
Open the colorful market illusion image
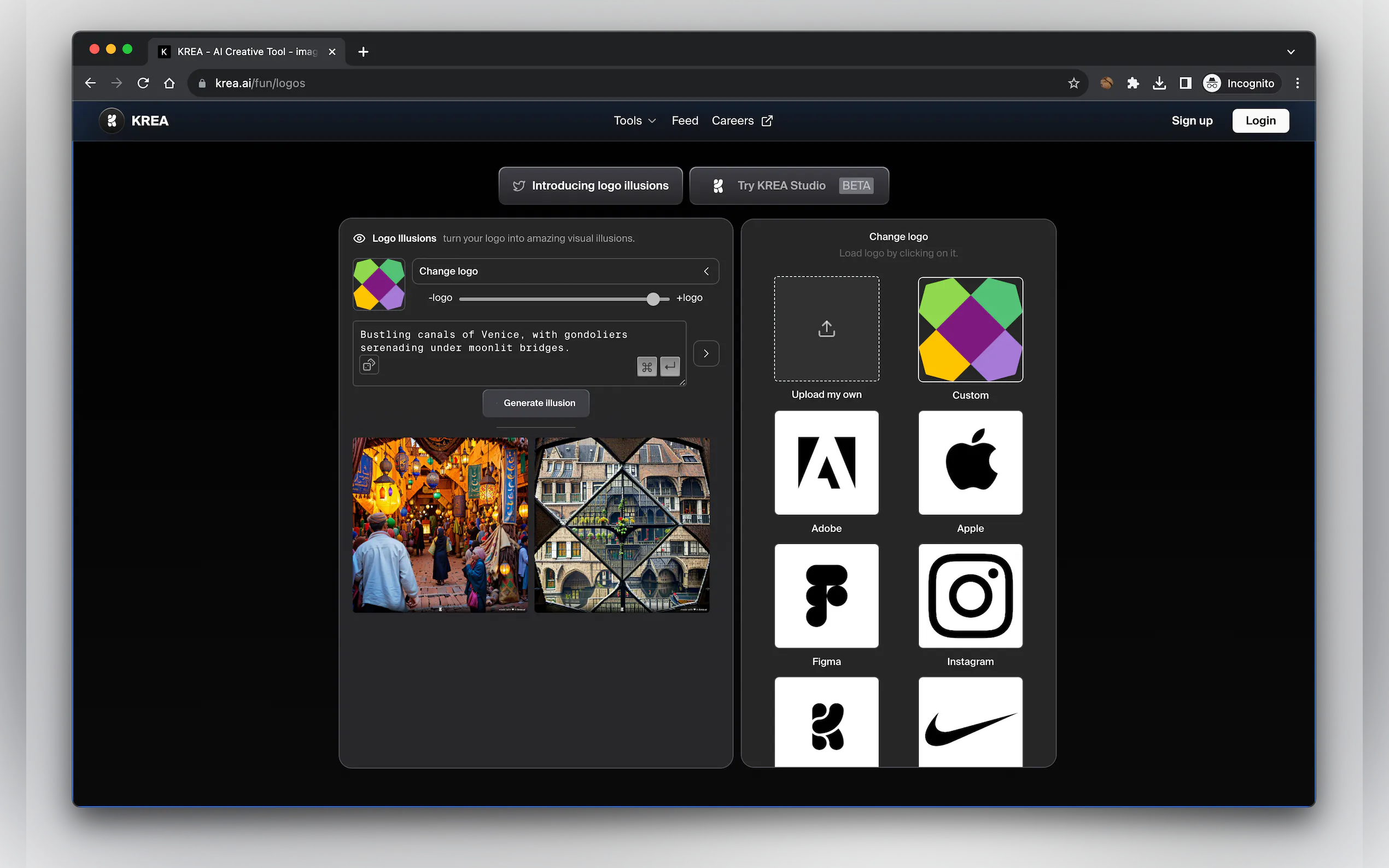(440, 525)
